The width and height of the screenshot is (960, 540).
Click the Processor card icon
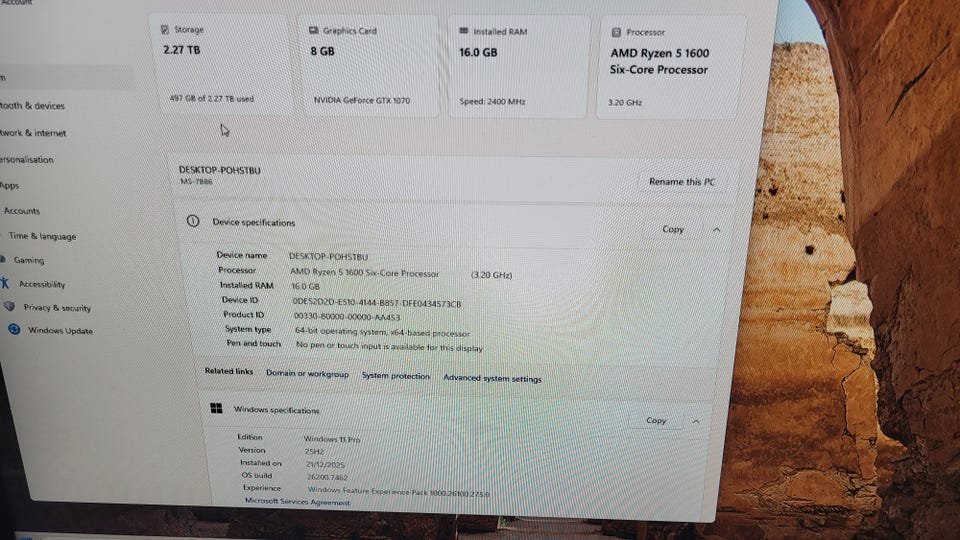tap(617, 32)
